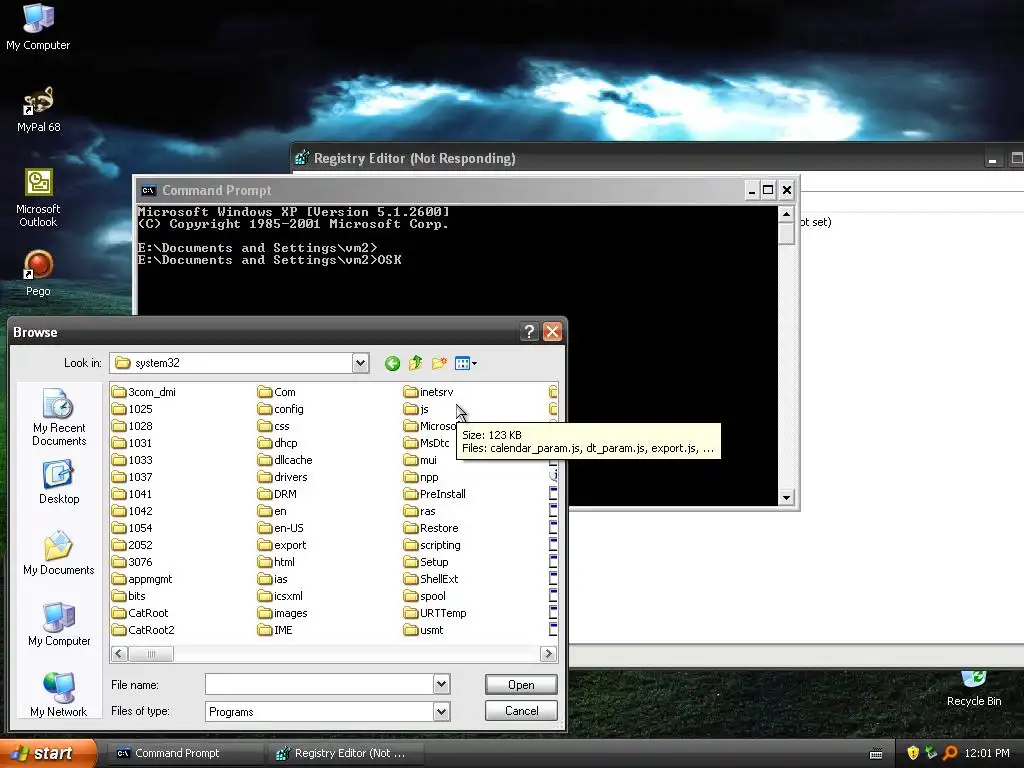Create new folder in Browse dialog

click(439, 363)
